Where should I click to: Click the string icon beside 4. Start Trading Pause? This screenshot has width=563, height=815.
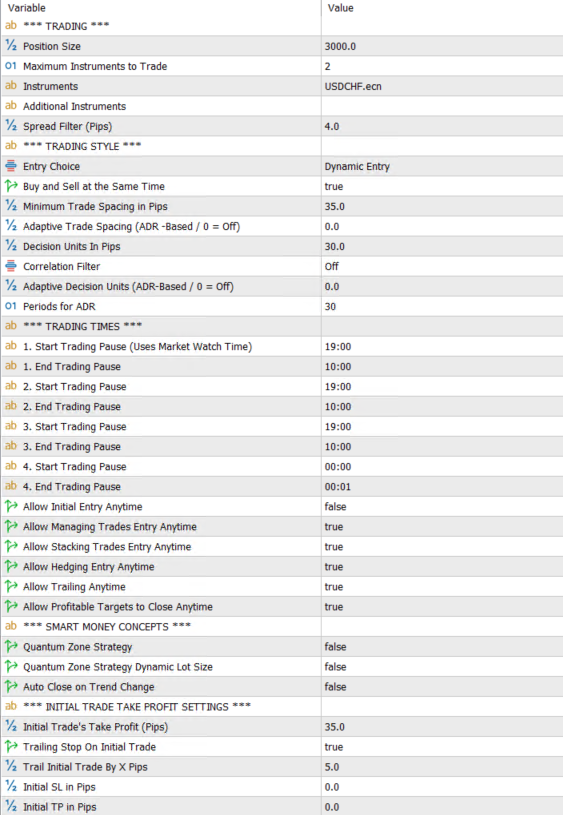tap(11, 466)
